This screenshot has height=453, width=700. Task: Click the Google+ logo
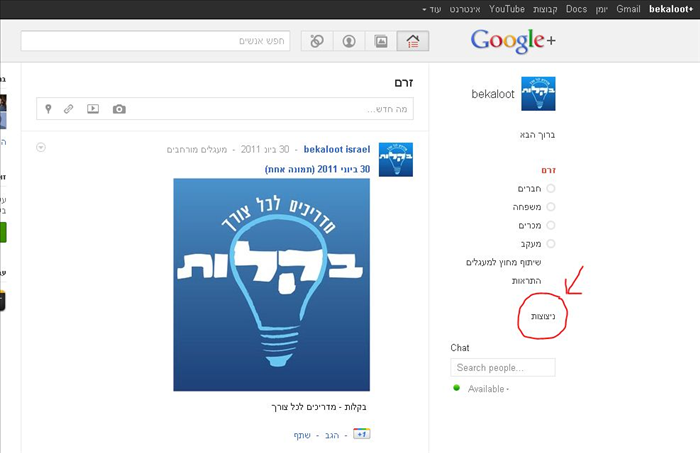(x=513, y=40)
